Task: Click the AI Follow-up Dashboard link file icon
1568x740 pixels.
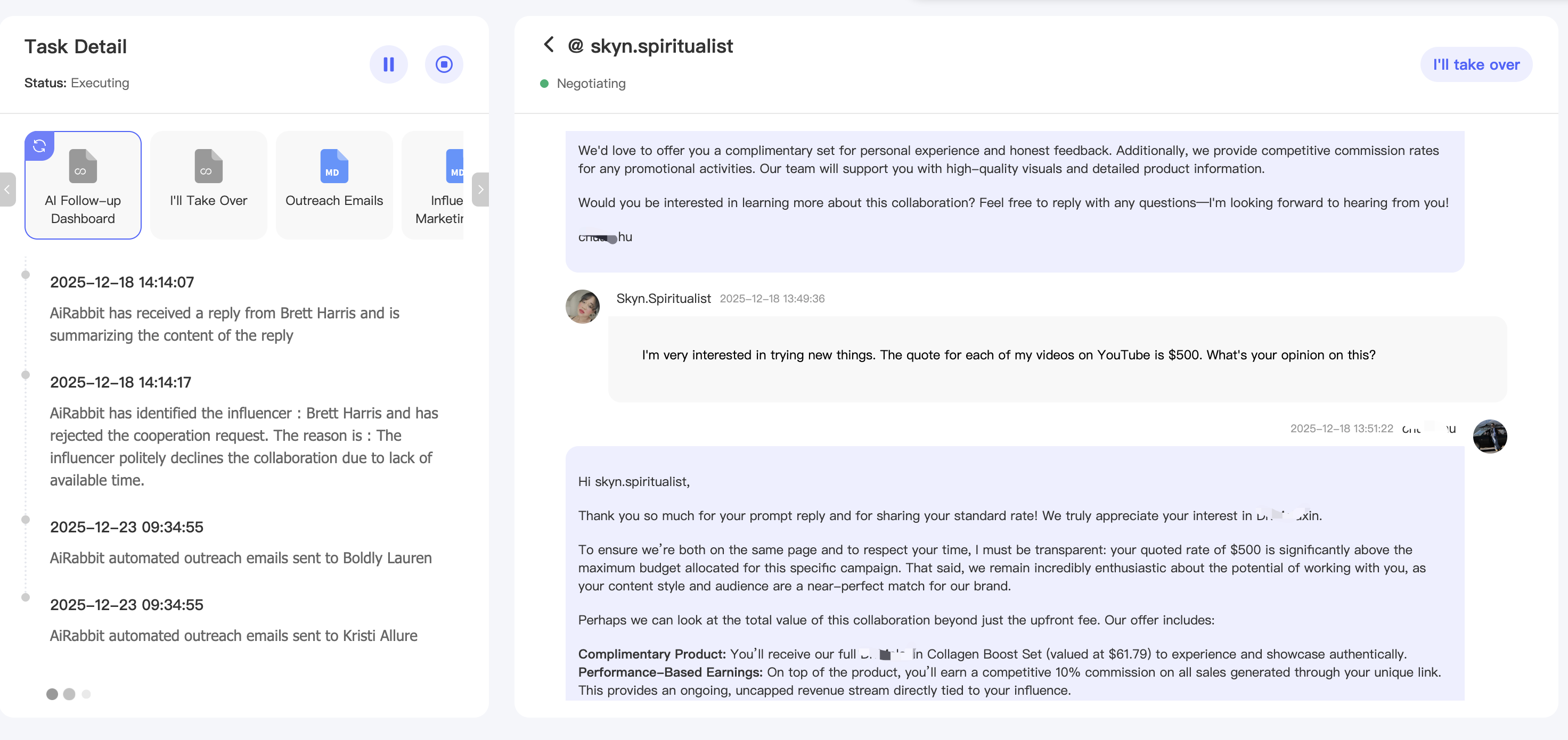Action: (x=83, y=166)
